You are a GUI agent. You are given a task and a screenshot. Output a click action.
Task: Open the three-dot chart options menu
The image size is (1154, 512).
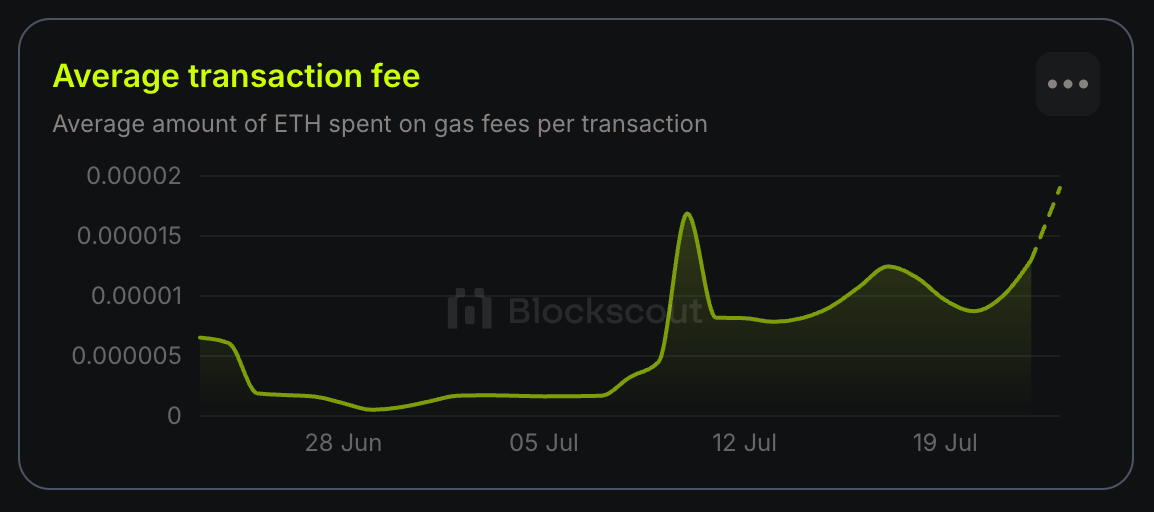coord(1067,84)
